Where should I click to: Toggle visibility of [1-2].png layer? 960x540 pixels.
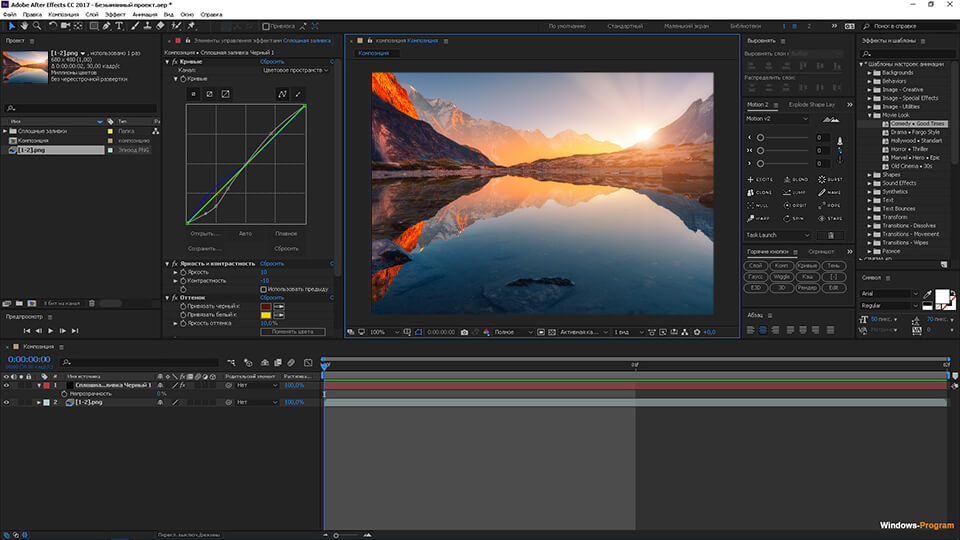tap(7, 402)
